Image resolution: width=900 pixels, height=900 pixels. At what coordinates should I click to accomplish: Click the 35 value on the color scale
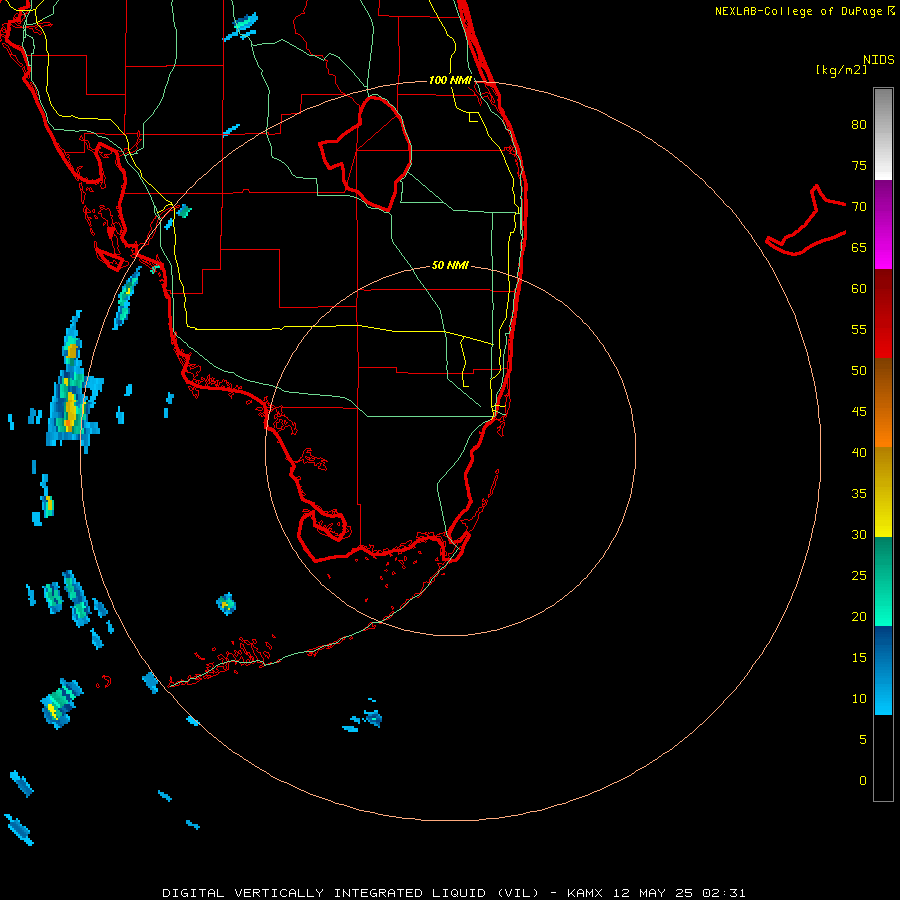tap(859, 494)
